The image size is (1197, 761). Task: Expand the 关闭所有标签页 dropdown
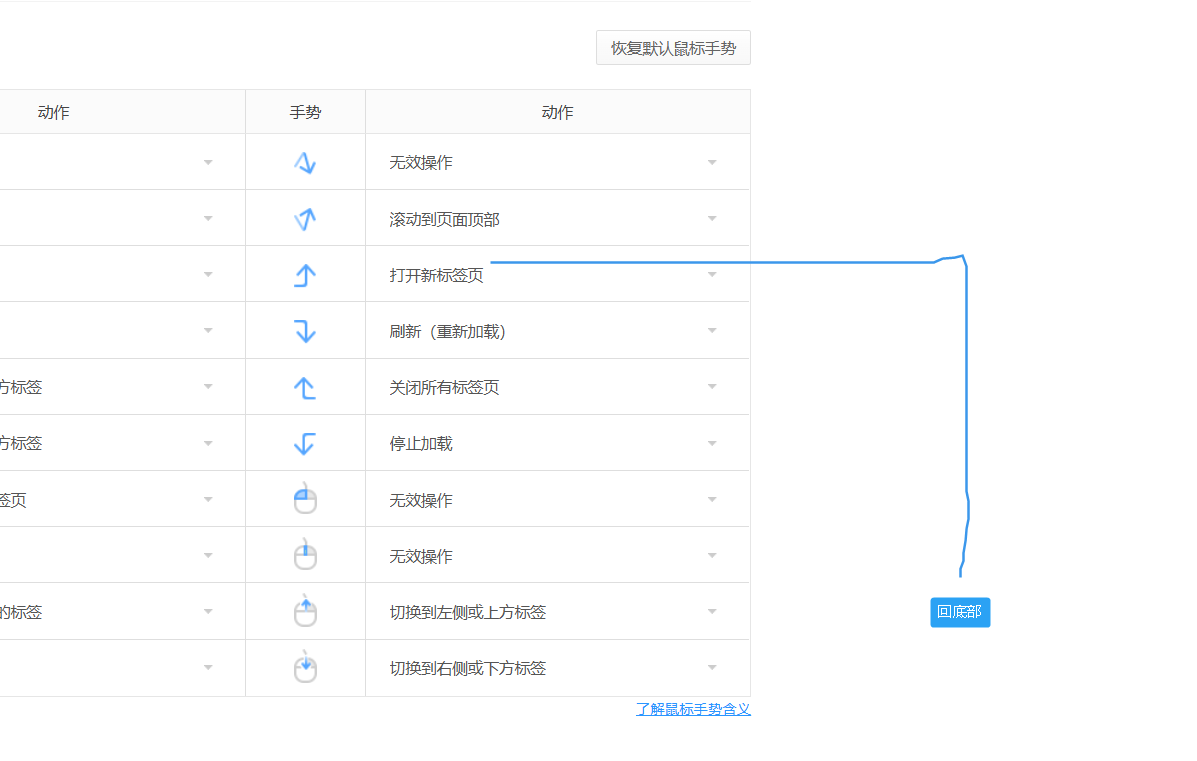557,388
